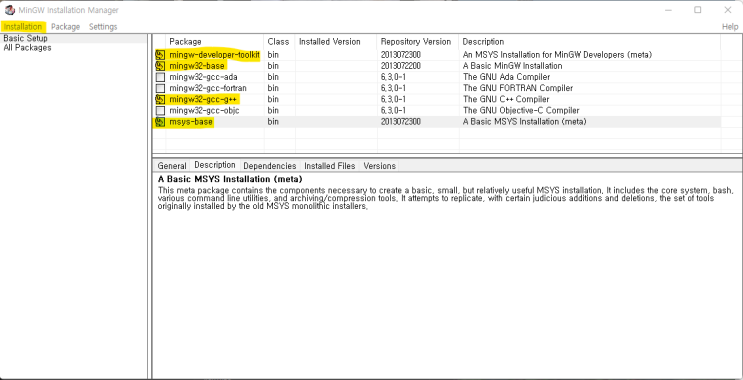Switch to the General tab
The image size is (743, 380).
click(x=172, y=166)
